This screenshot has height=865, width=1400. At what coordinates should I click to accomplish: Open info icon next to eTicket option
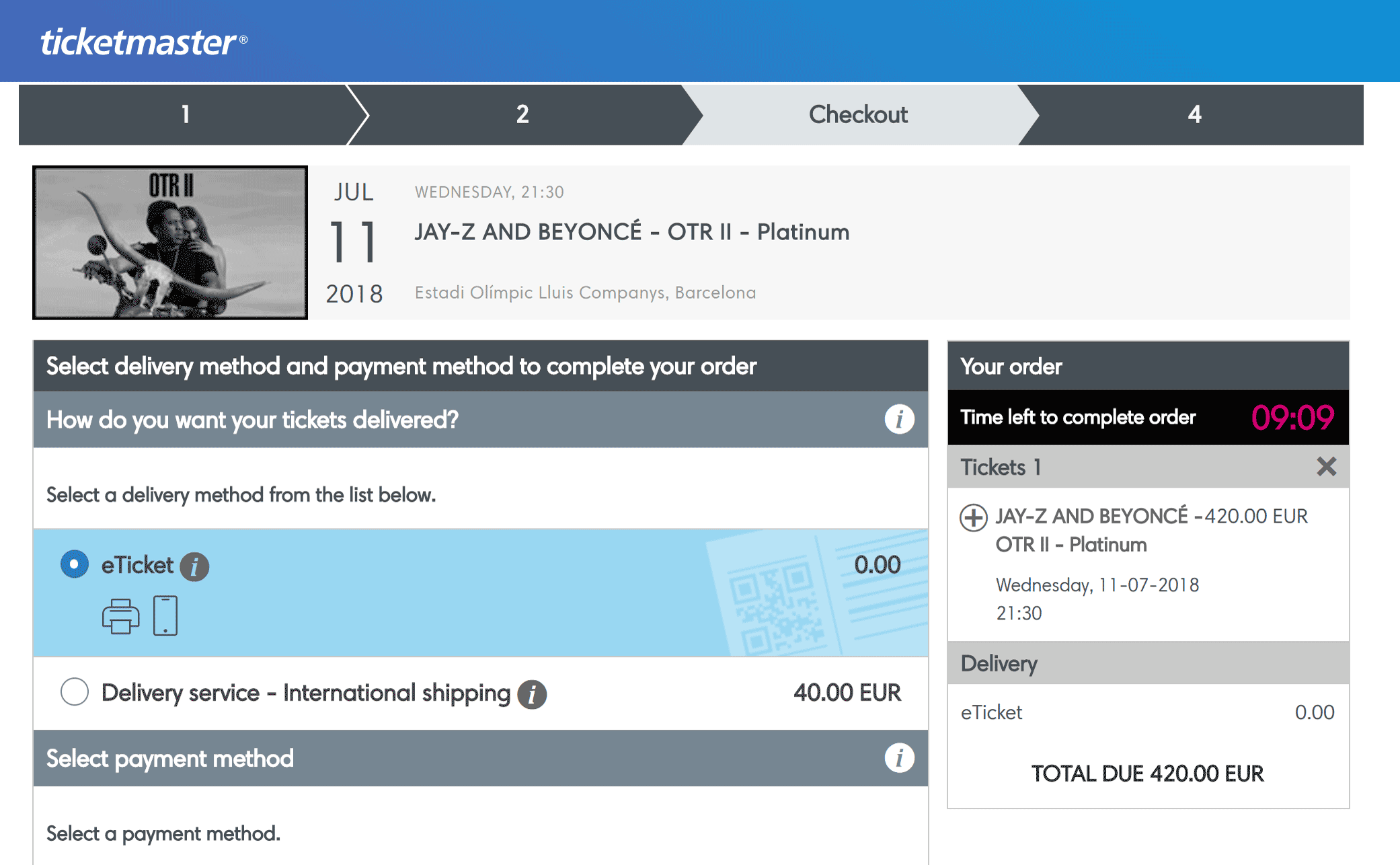click(195, 566)
